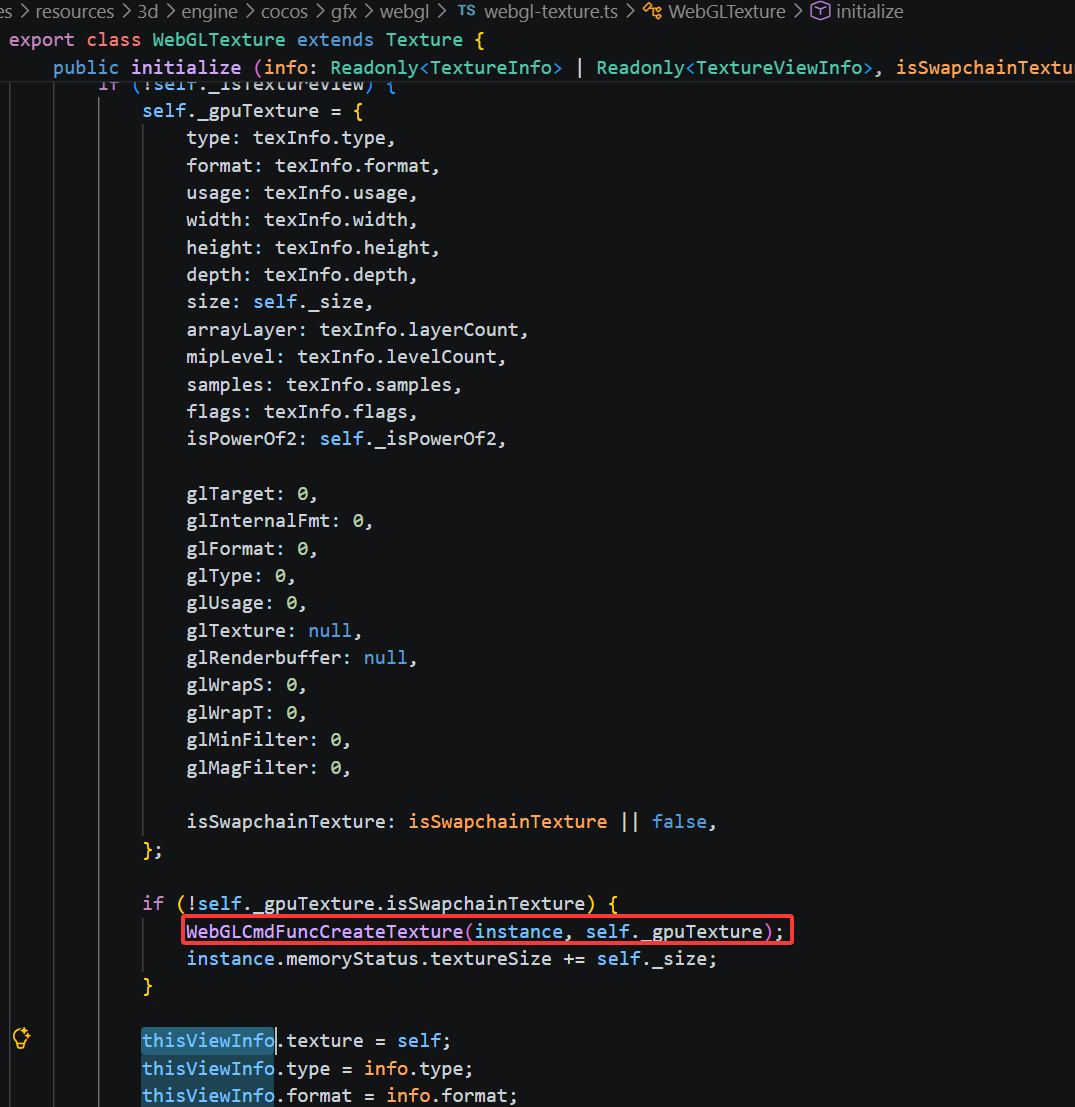Click the sticky 'export class WebGLTexture' line
Image resolution: width=1075 pixels, height=1107 pixels.
click(246, 40)
